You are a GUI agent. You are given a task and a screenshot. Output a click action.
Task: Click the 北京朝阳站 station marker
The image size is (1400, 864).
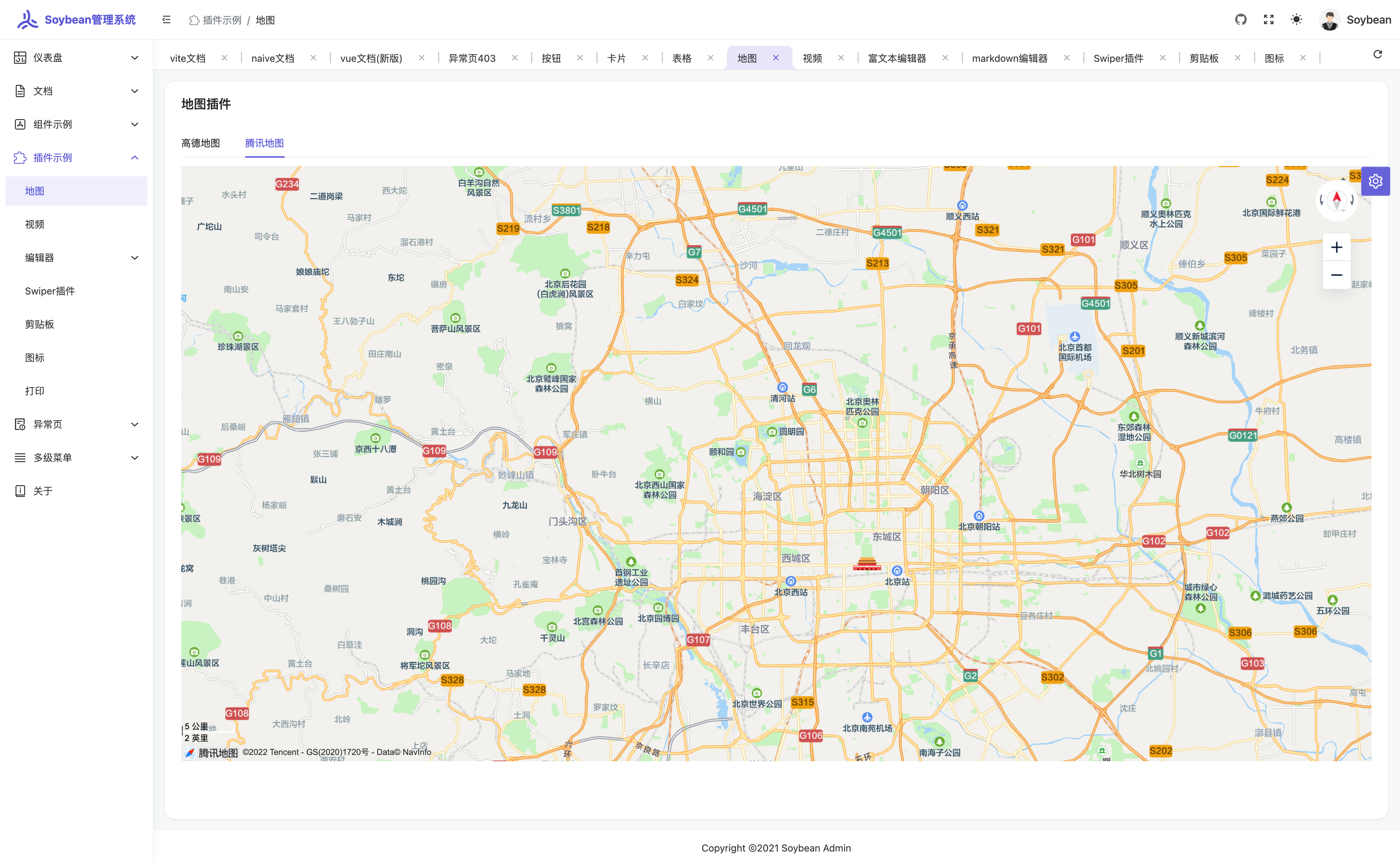pyautogui.click(x=979, y=516)
